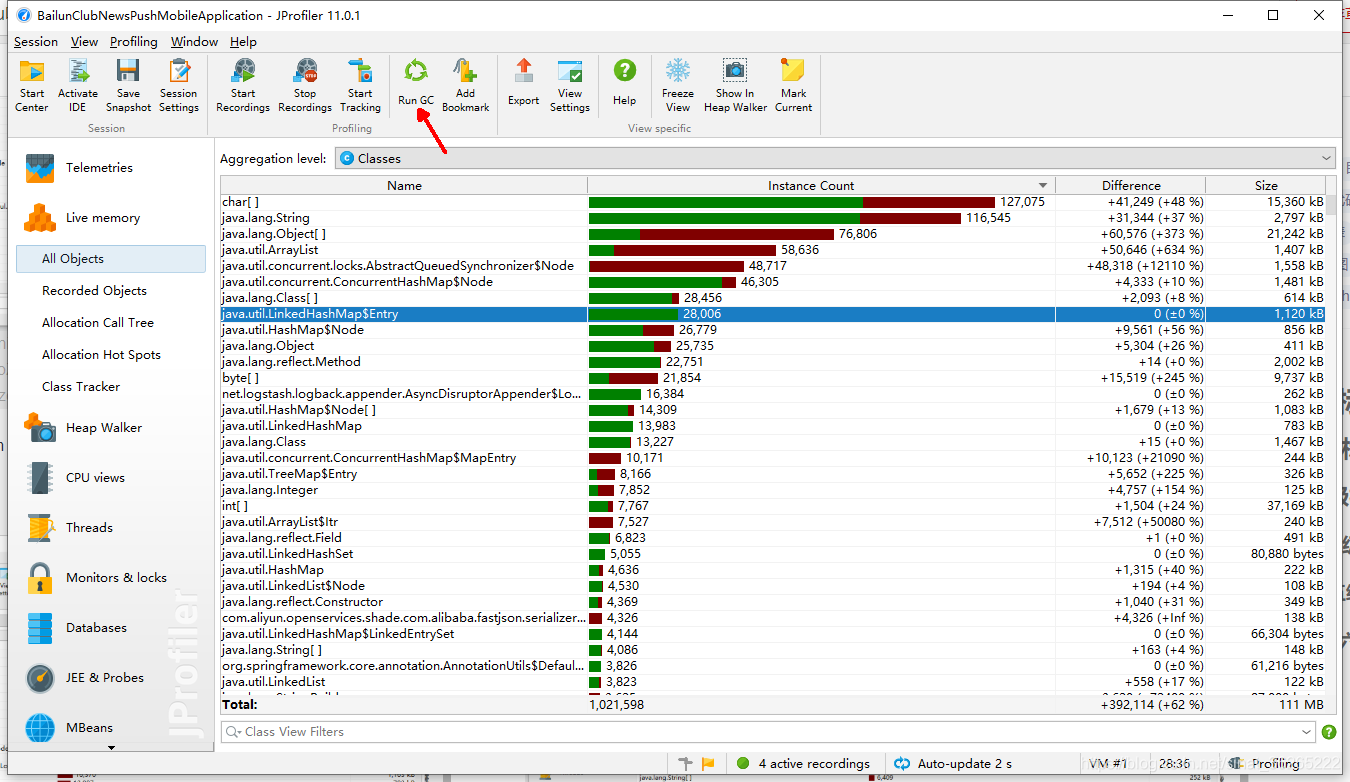Click the Profiling status indicator
This screenshot has width=1350, height=782.
1265,764
